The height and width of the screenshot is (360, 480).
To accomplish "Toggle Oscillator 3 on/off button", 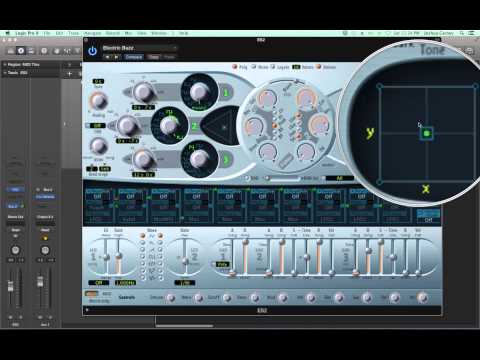I will [x=226, y=159].
